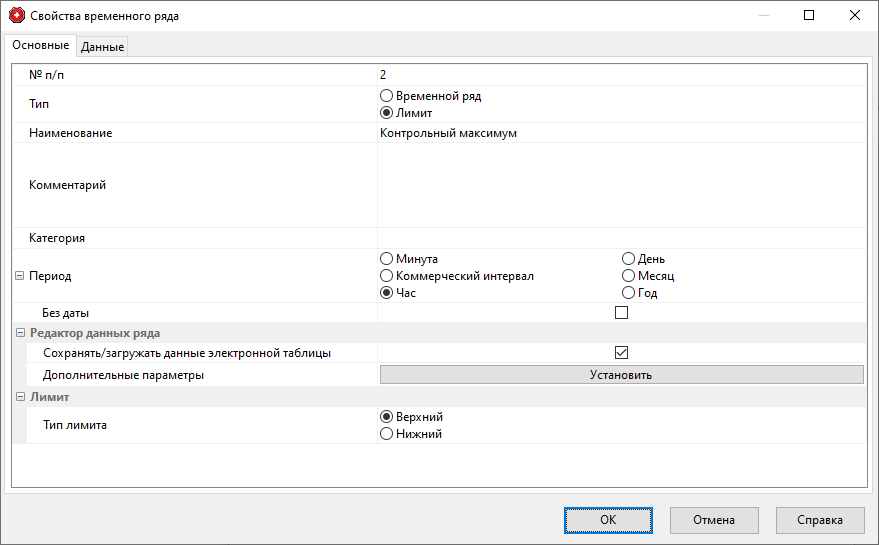
Task: Click the Наименование field with Контрольный максимум
Action: 620,133
